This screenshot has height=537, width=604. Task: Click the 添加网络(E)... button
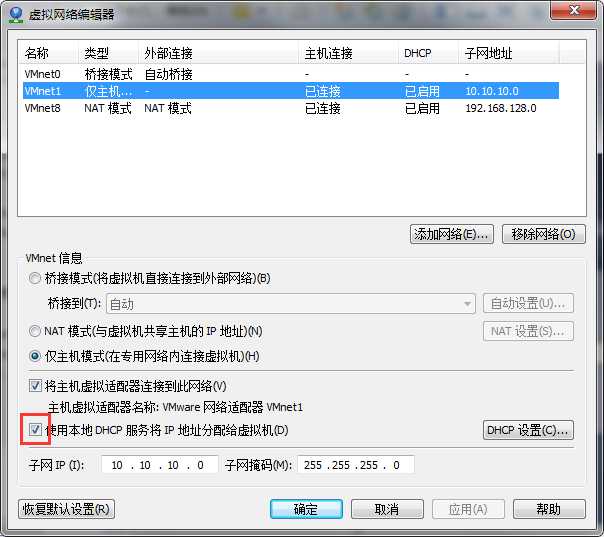pos(451,234)
